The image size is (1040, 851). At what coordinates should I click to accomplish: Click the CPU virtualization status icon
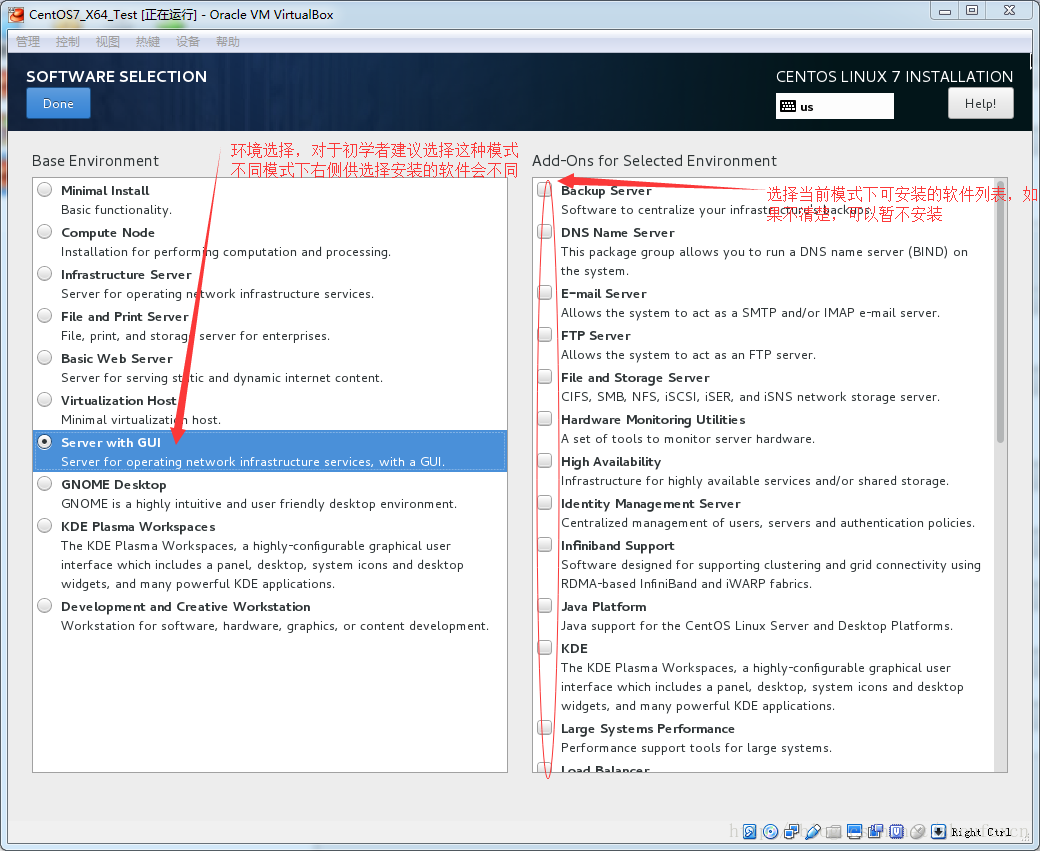[897, 831]
